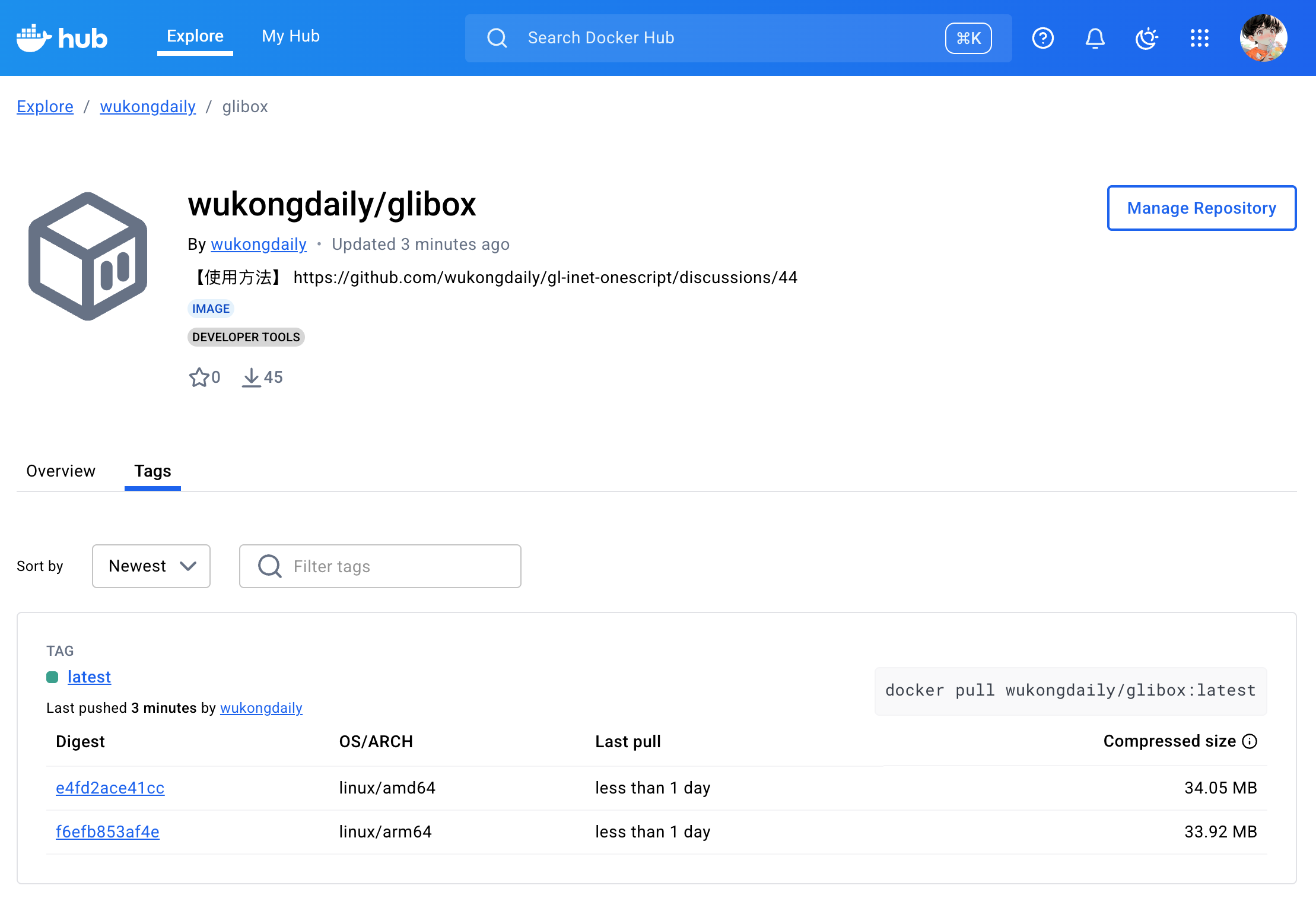The image size is (1316, 914).
Task: Click the downloads arrow icon showing 45
Action: [252, 377]
